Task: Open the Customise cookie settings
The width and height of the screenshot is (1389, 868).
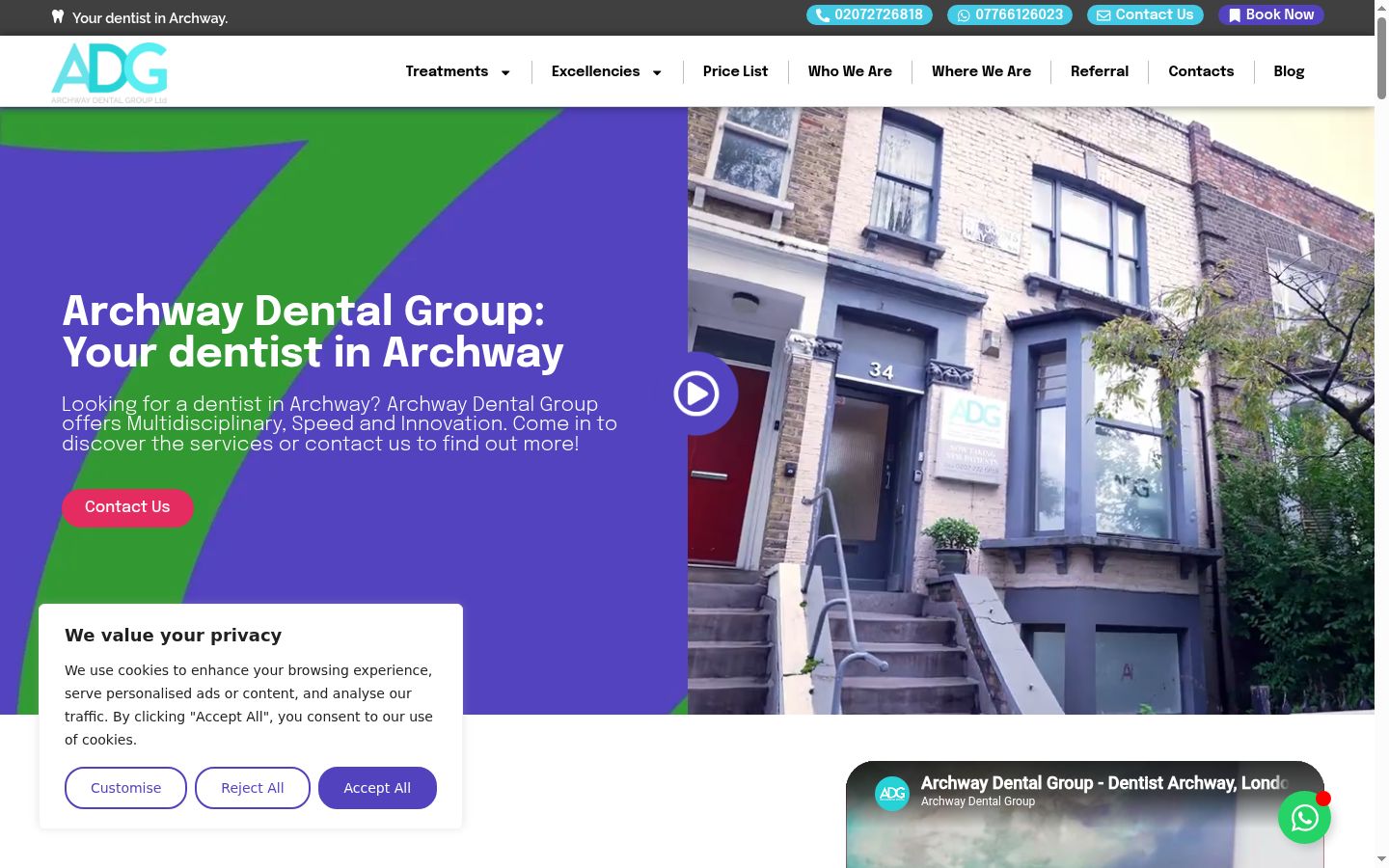Action: [x=125, y=788]
